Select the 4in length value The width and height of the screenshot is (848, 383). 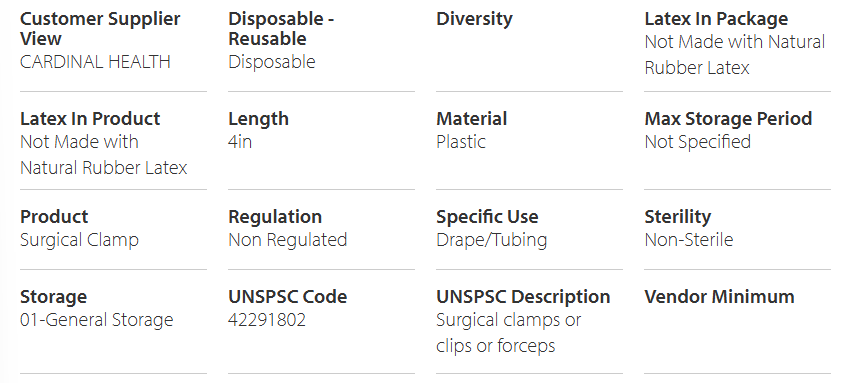tap(240, 142)
